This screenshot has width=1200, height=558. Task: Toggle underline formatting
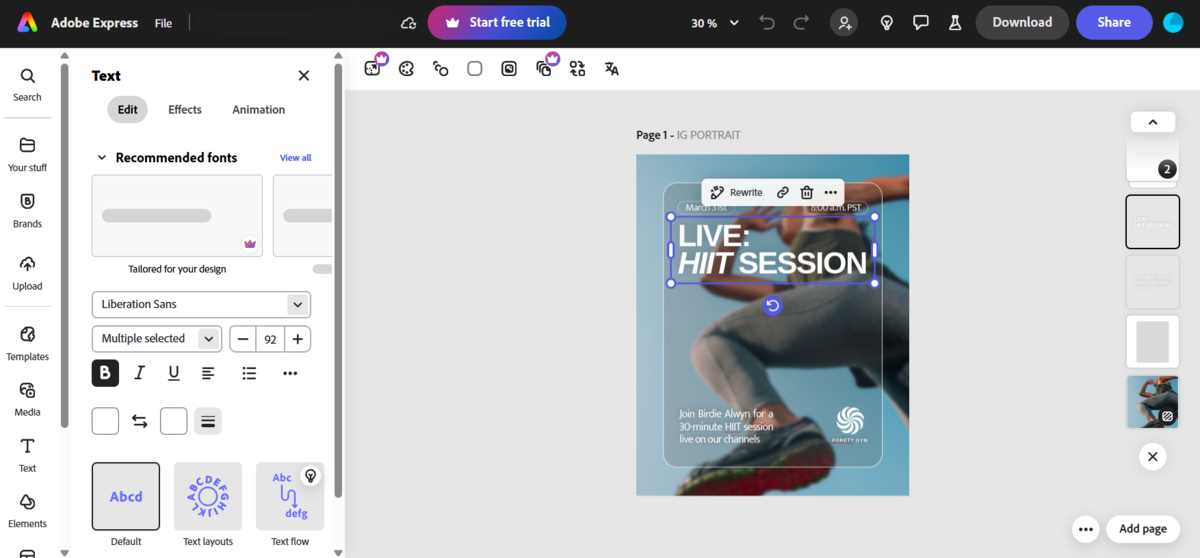click(174, 373)
